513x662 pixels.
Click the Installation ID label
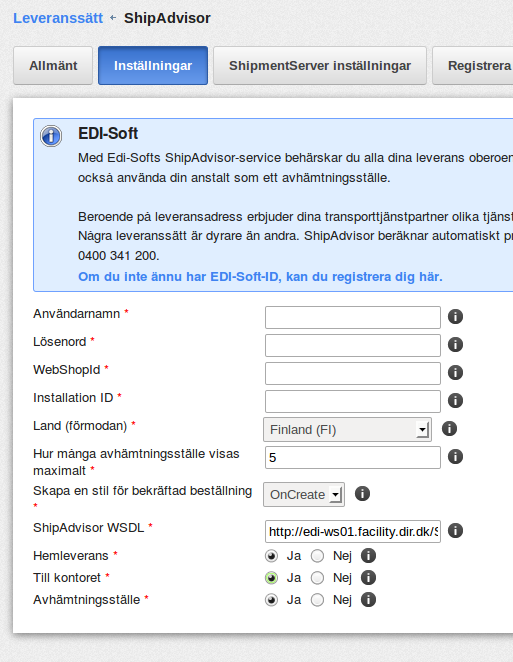point(73,398)
